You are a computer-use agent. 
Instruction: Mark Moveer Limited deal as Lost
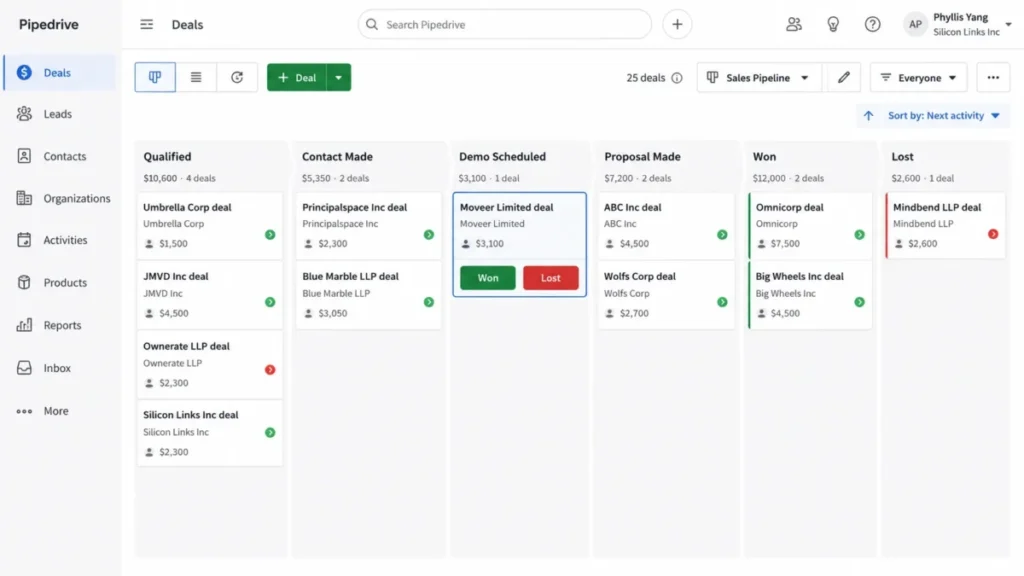pos(551,278)
